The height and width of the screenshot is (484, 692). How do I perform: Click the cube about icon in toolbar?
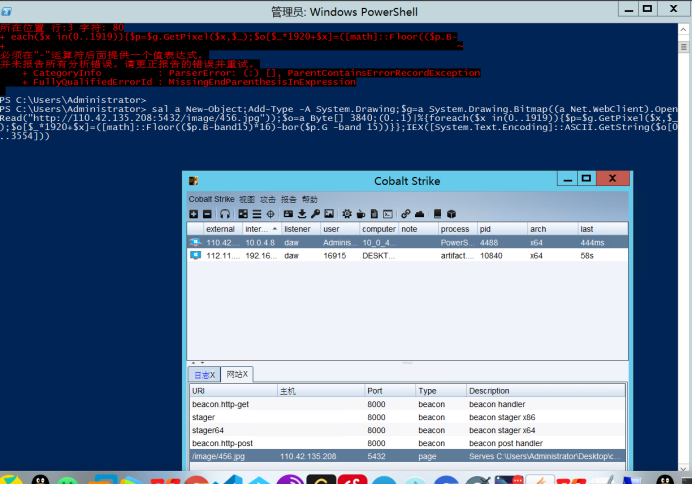pyautogui.click(x=451, y=214)
